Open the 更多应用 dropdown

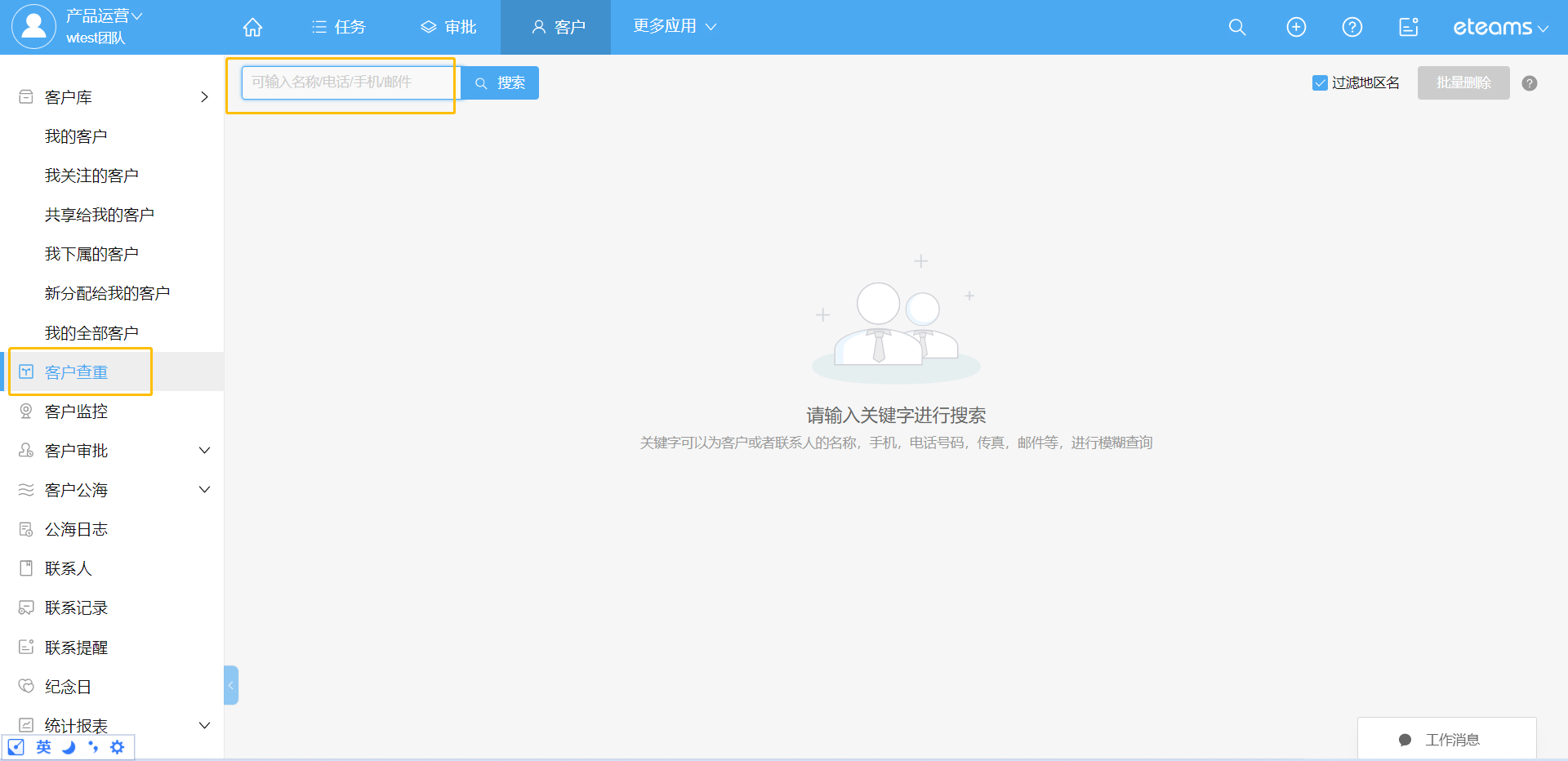pyautogui.click(x=674, y=27)
